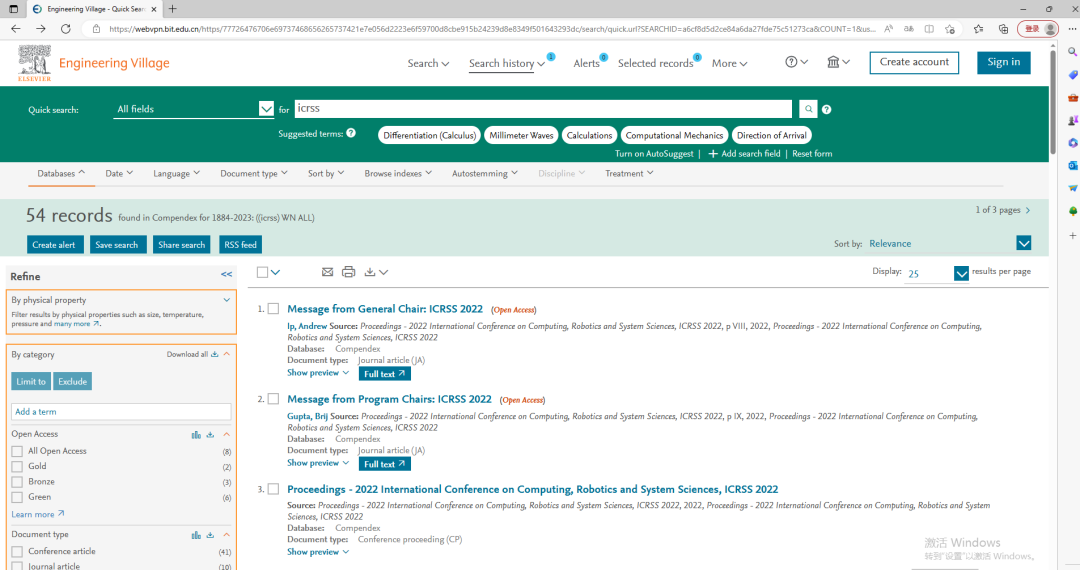
Task: Expand the Date filter dropdown
Action: click(x=119, y=173)
